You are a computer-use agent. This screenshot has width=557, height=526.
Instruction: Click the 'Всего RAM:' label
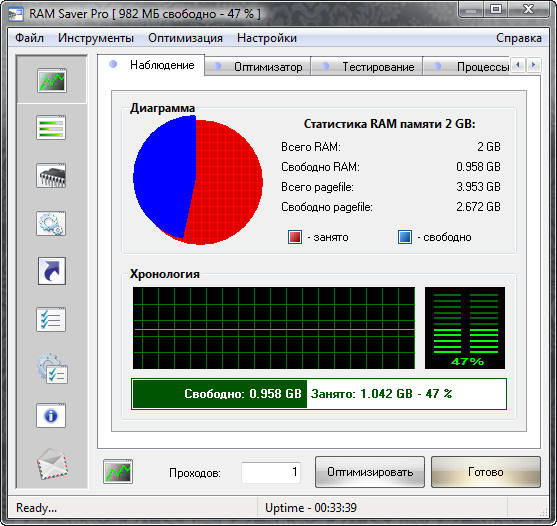pos(311,147)
